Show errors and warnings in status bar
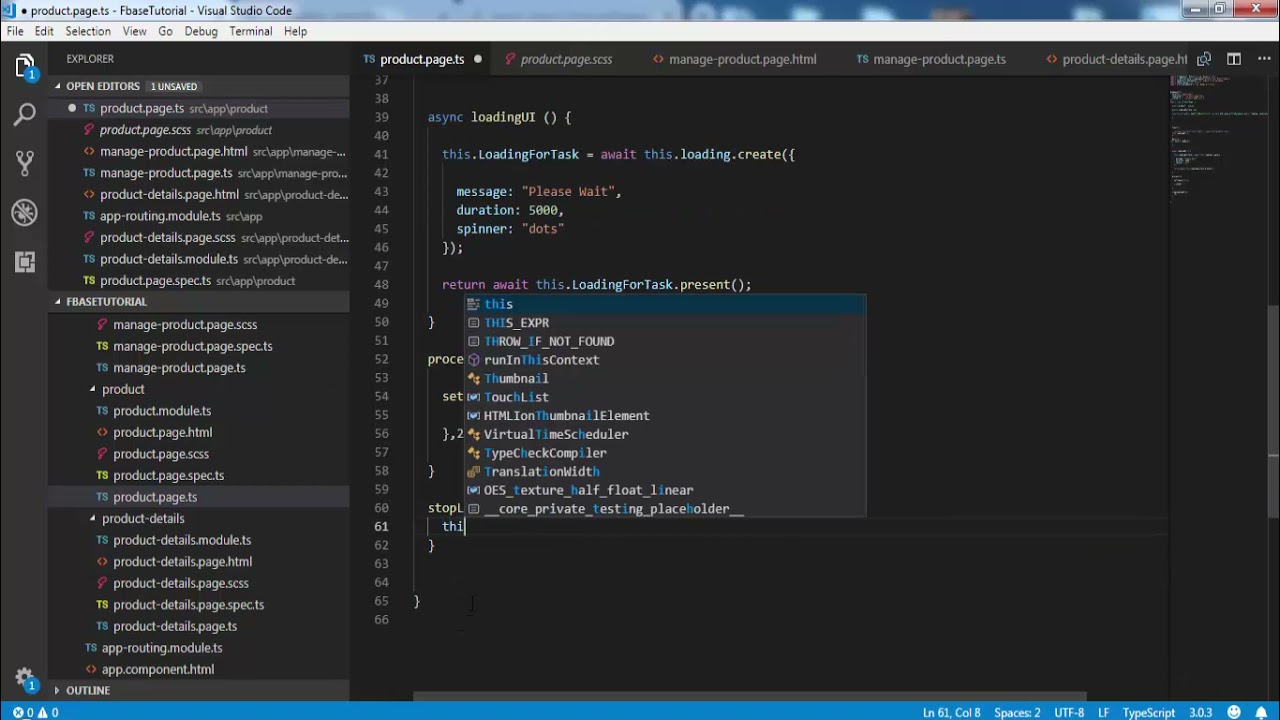The image size is (1280, 720). [x=36, y=713]
